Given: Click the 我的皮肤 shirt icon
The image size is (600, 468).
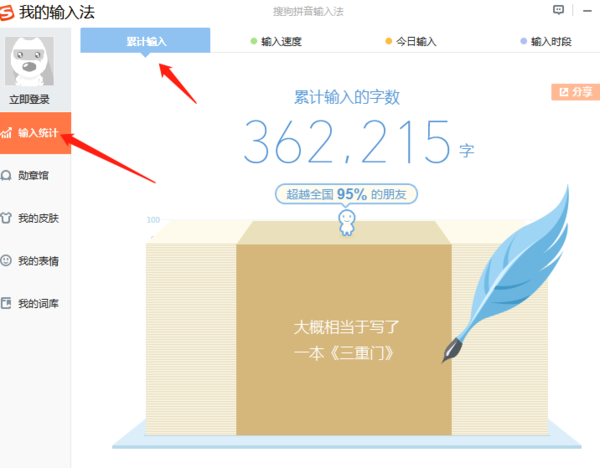Looking at the screenshot, I should pyautogui.click(x=6, y=218).
